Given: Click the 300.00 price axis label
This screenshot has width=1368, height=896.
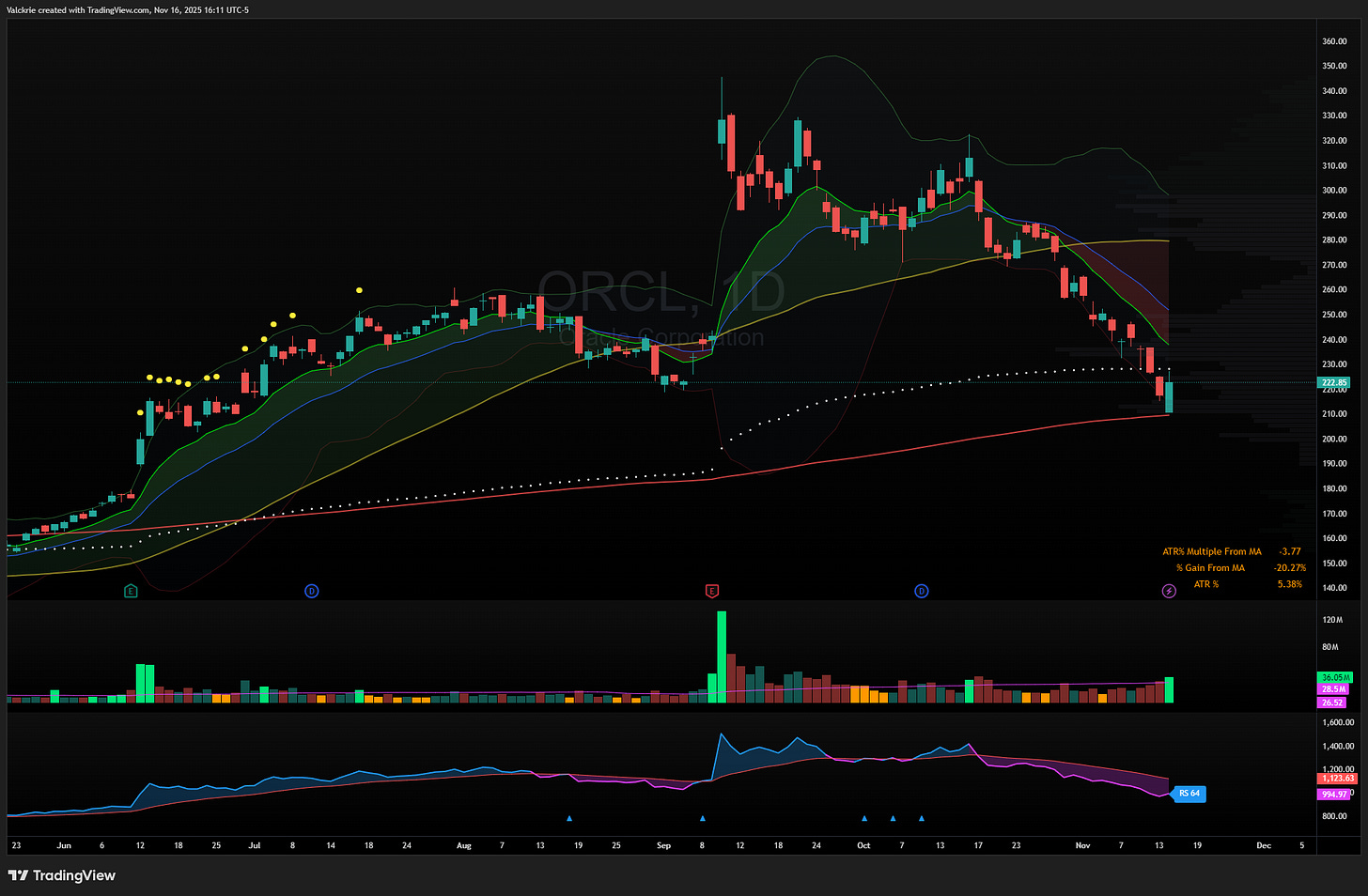Looking at the screenshot, I should [x=1335, y=190].
